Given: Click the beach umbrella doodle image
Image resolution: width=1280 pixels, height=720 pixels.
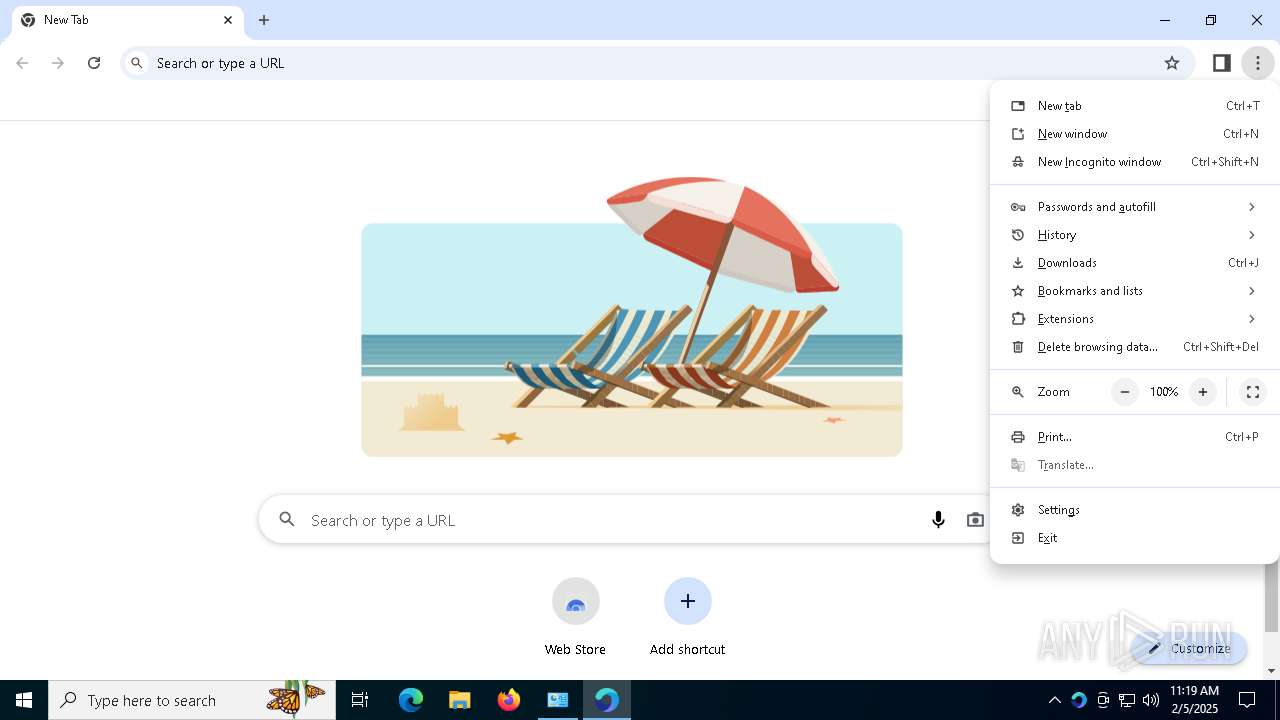Looking at the screenshot, I should point(632,317).
